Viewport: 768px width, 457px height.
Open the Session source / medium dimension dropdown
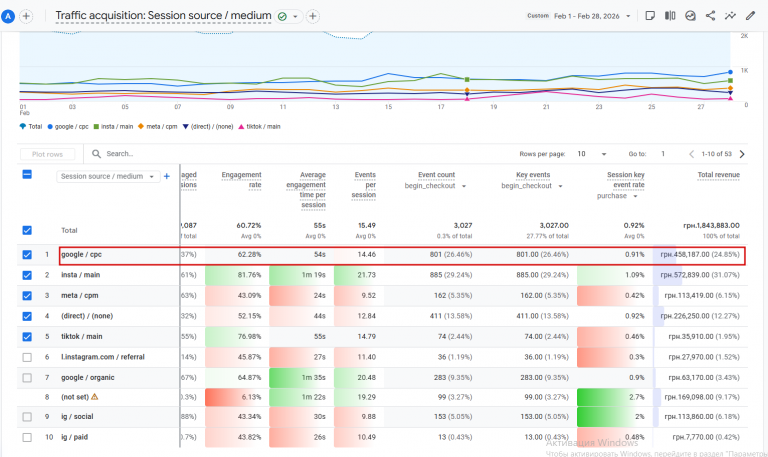[x=108, y=176]
